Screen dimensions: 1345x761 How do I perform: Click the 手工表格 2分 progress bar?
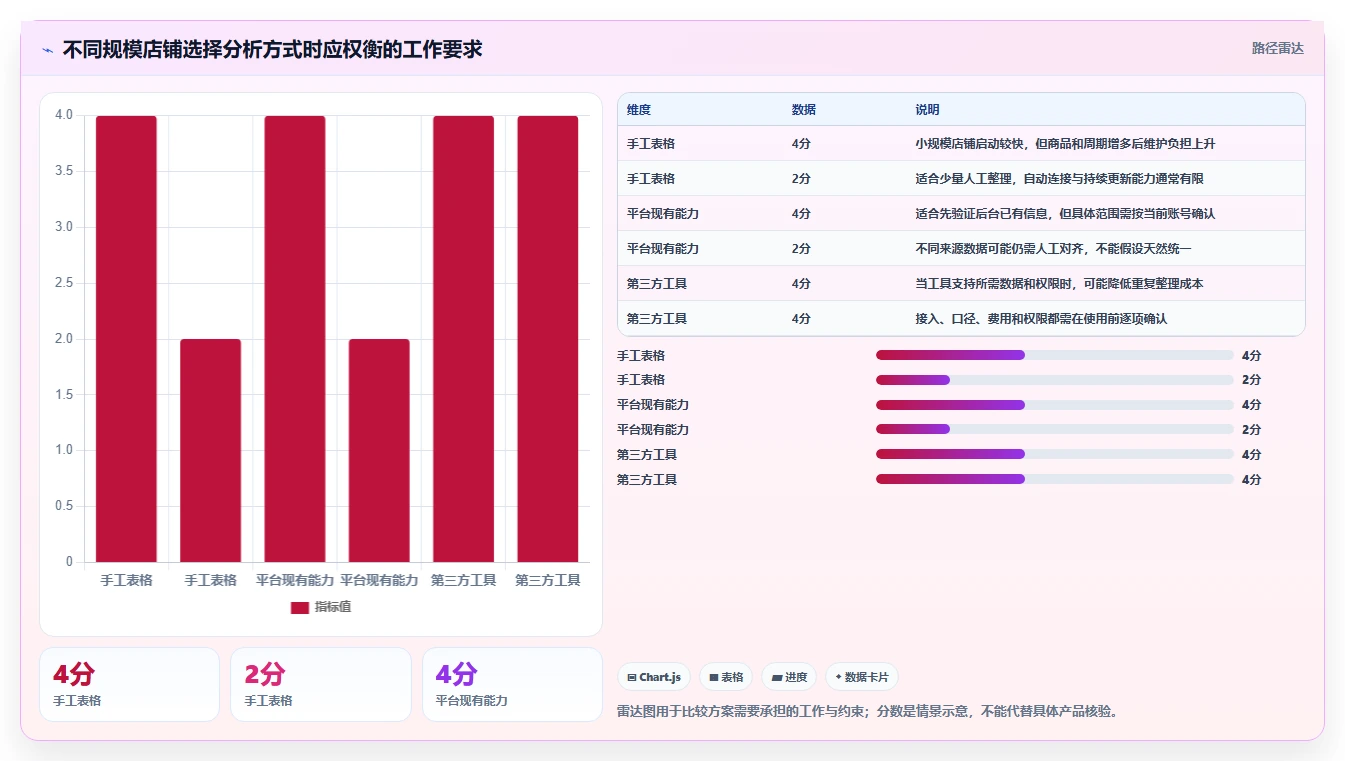[x=1054, y=380]
